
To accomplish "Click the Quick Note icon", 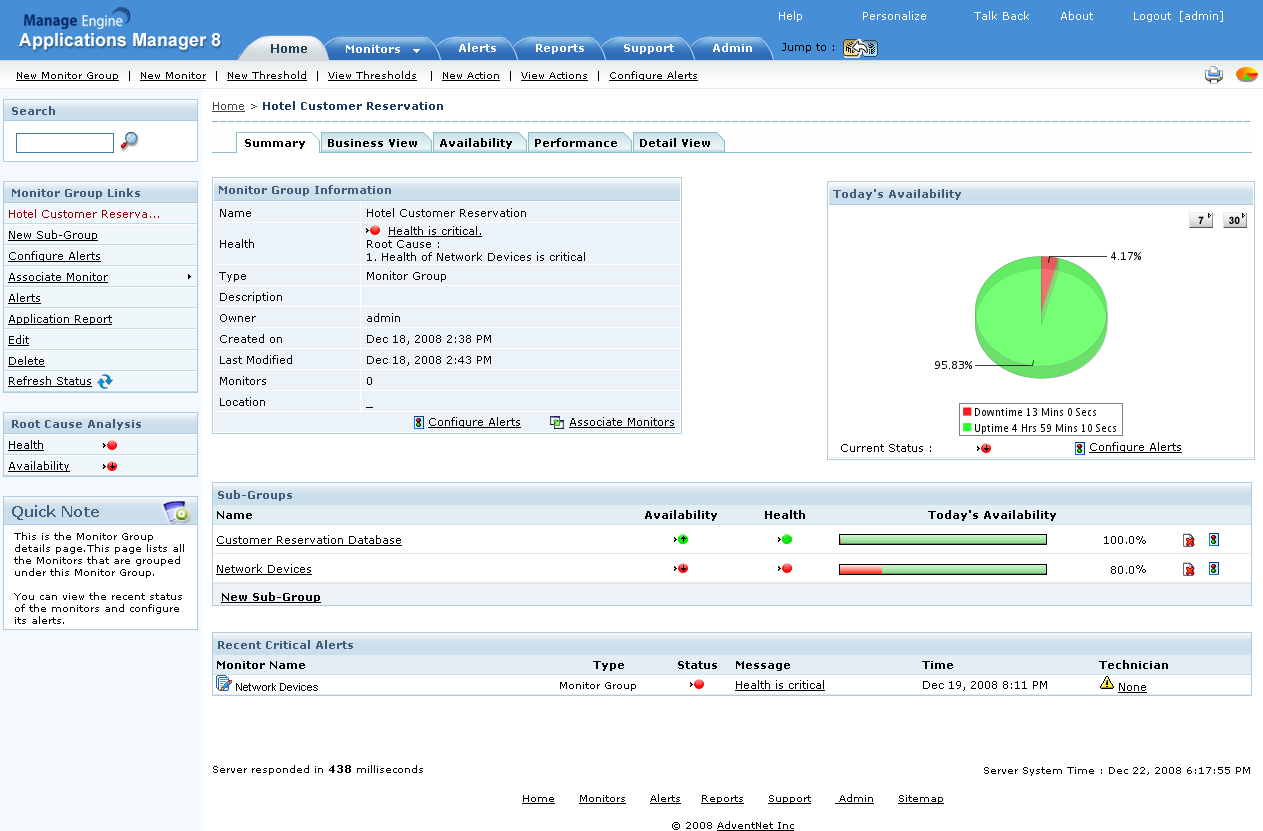I will pyautogui.click(x=177, y=512).
